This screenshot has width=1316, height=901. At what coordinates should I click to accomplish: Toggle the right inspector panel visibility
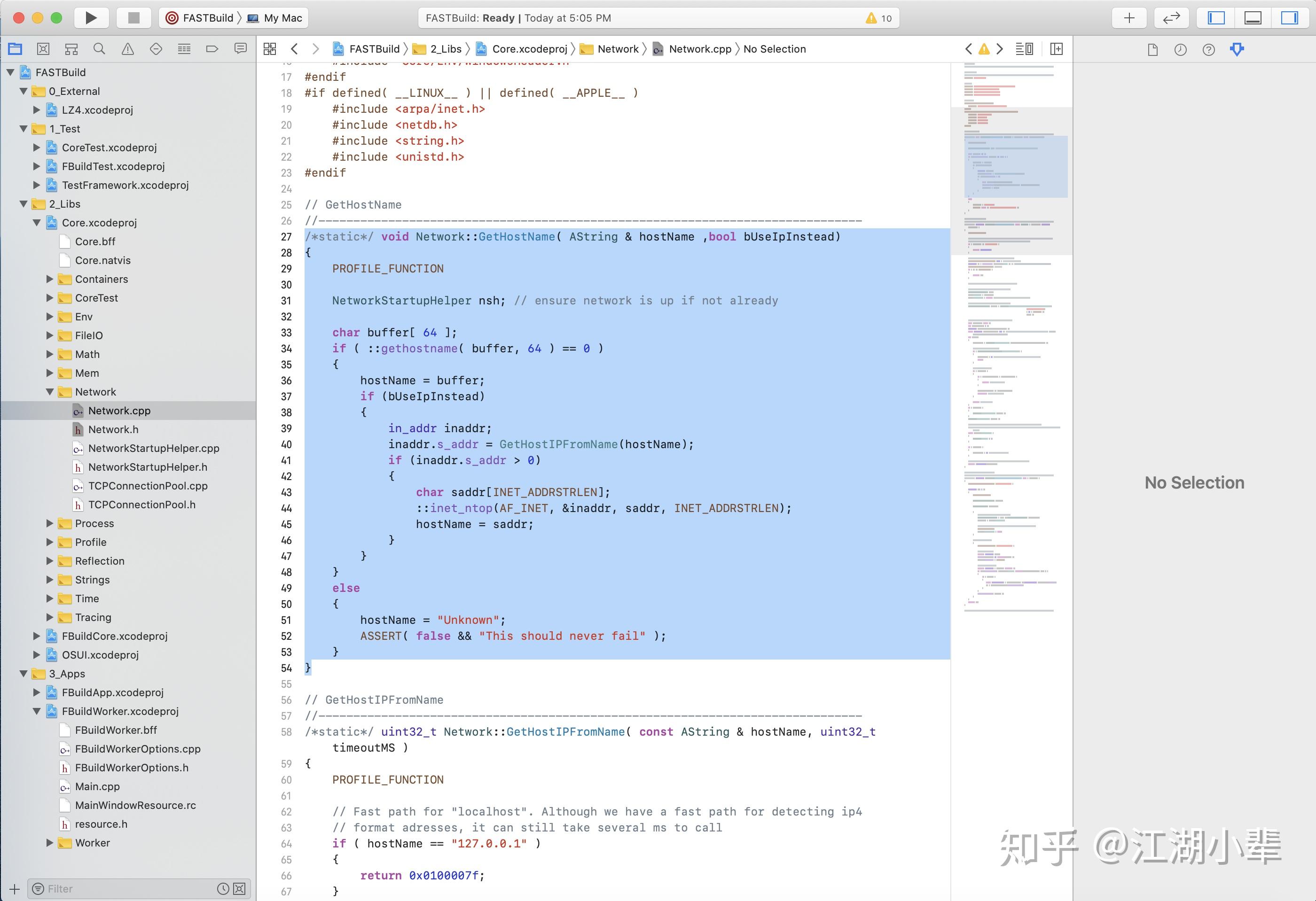1289,17
